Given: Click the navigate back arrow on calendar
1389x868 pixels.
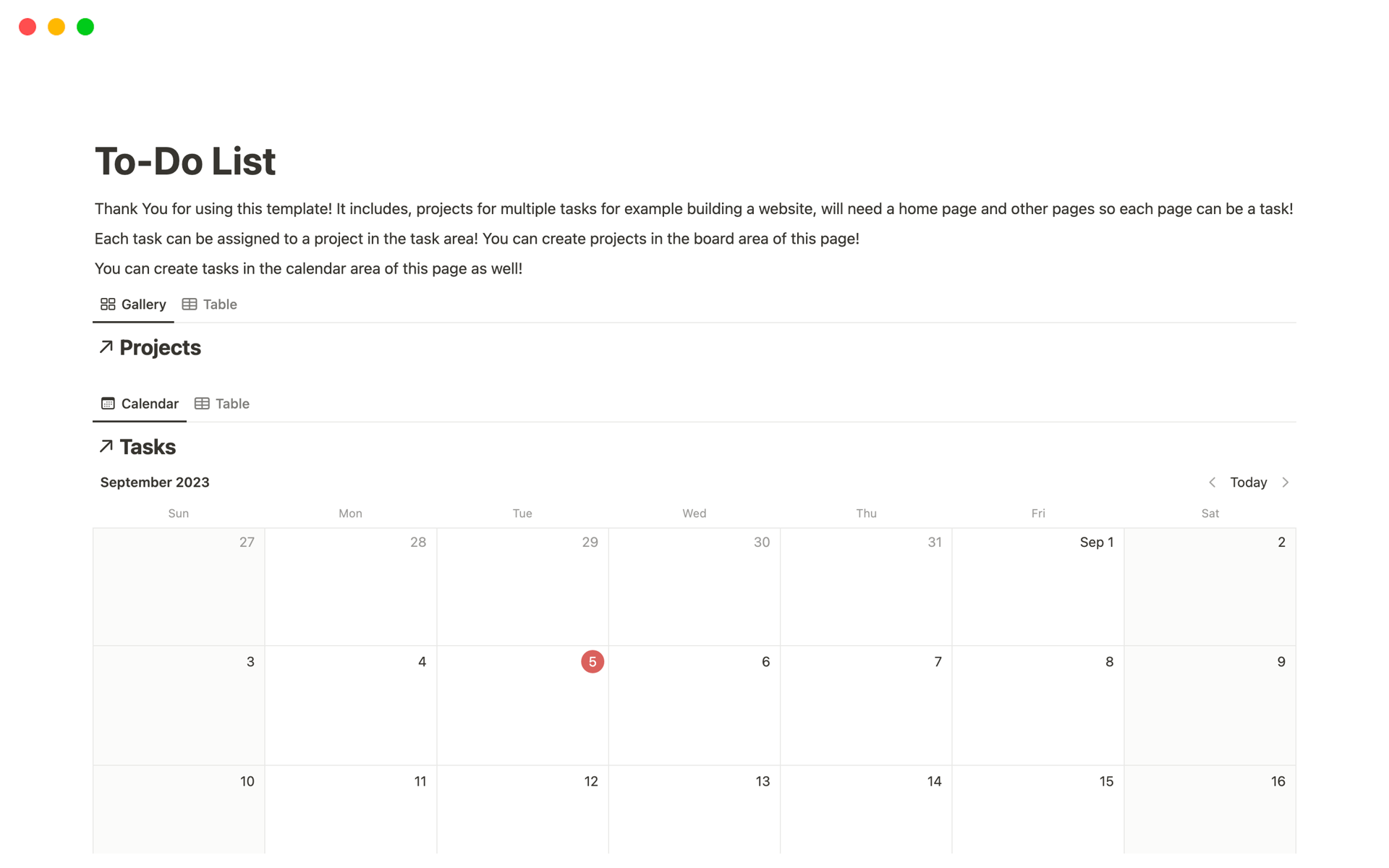Looking at the screenshot, I should point(1211,482).
